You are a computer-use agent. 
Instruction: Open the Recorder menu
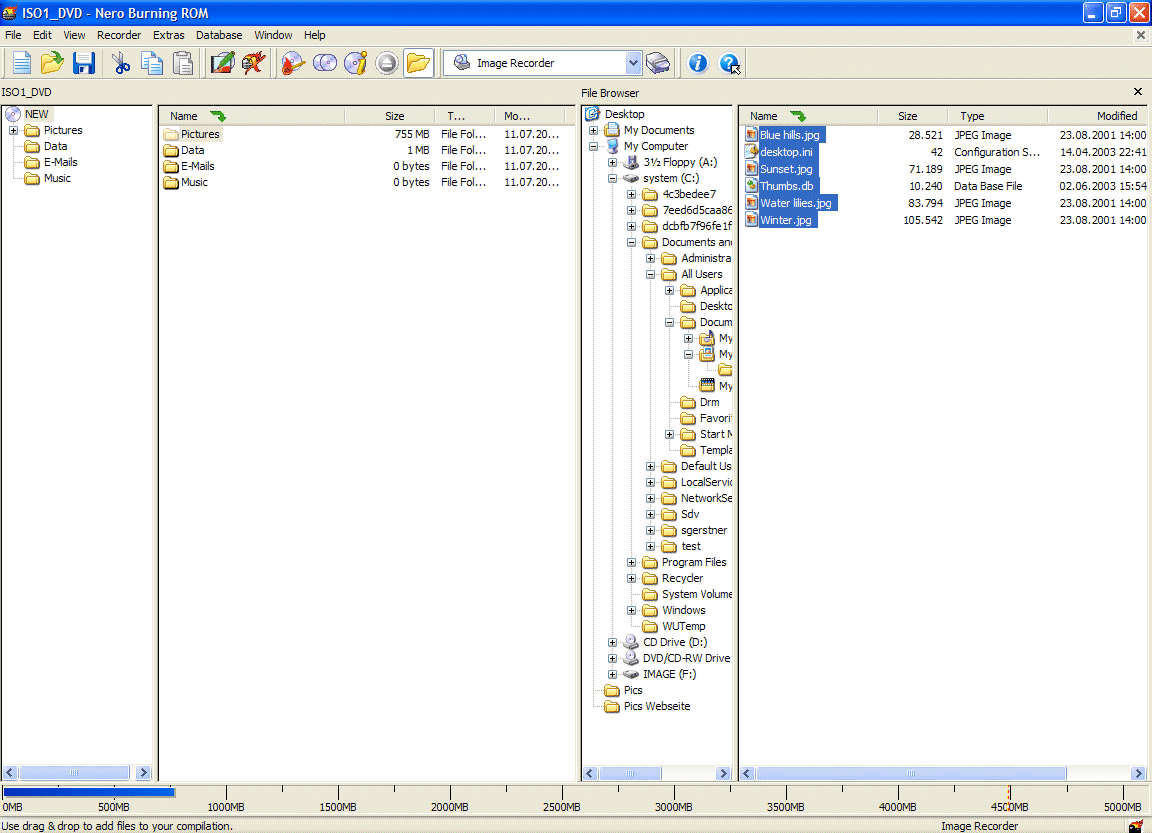[x=118, y=35]
